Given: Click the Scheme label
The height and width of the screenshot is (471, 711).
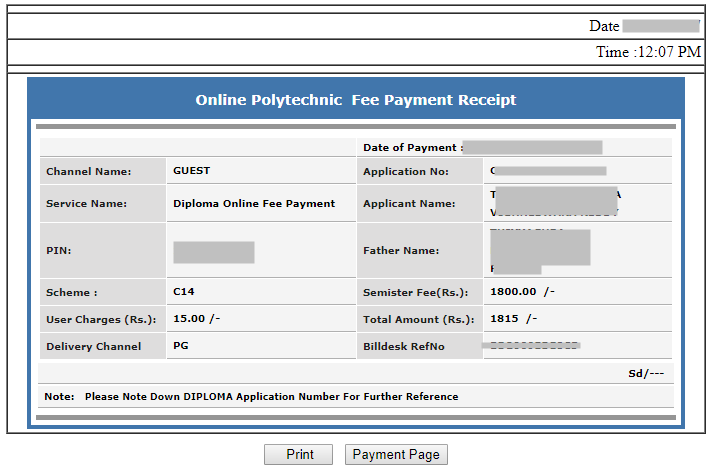Looking at the screenshot, I should 72,293.
